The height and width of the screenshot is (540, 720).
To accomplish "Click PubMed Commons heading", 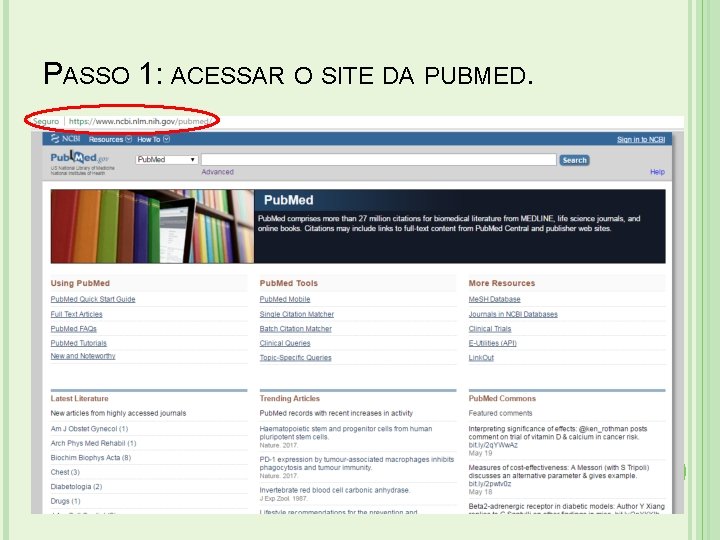I will (x=502, y=399).
